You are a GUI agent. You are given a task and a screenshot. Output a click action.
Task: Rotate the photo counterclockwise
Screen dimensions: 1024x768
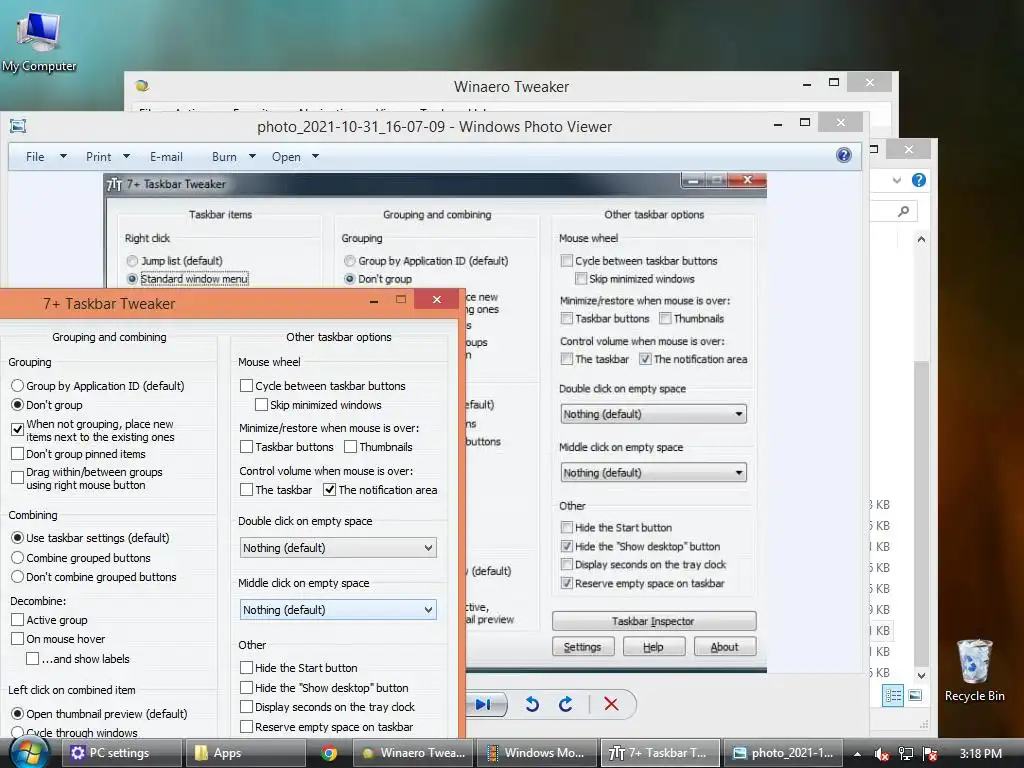(532, 704)
